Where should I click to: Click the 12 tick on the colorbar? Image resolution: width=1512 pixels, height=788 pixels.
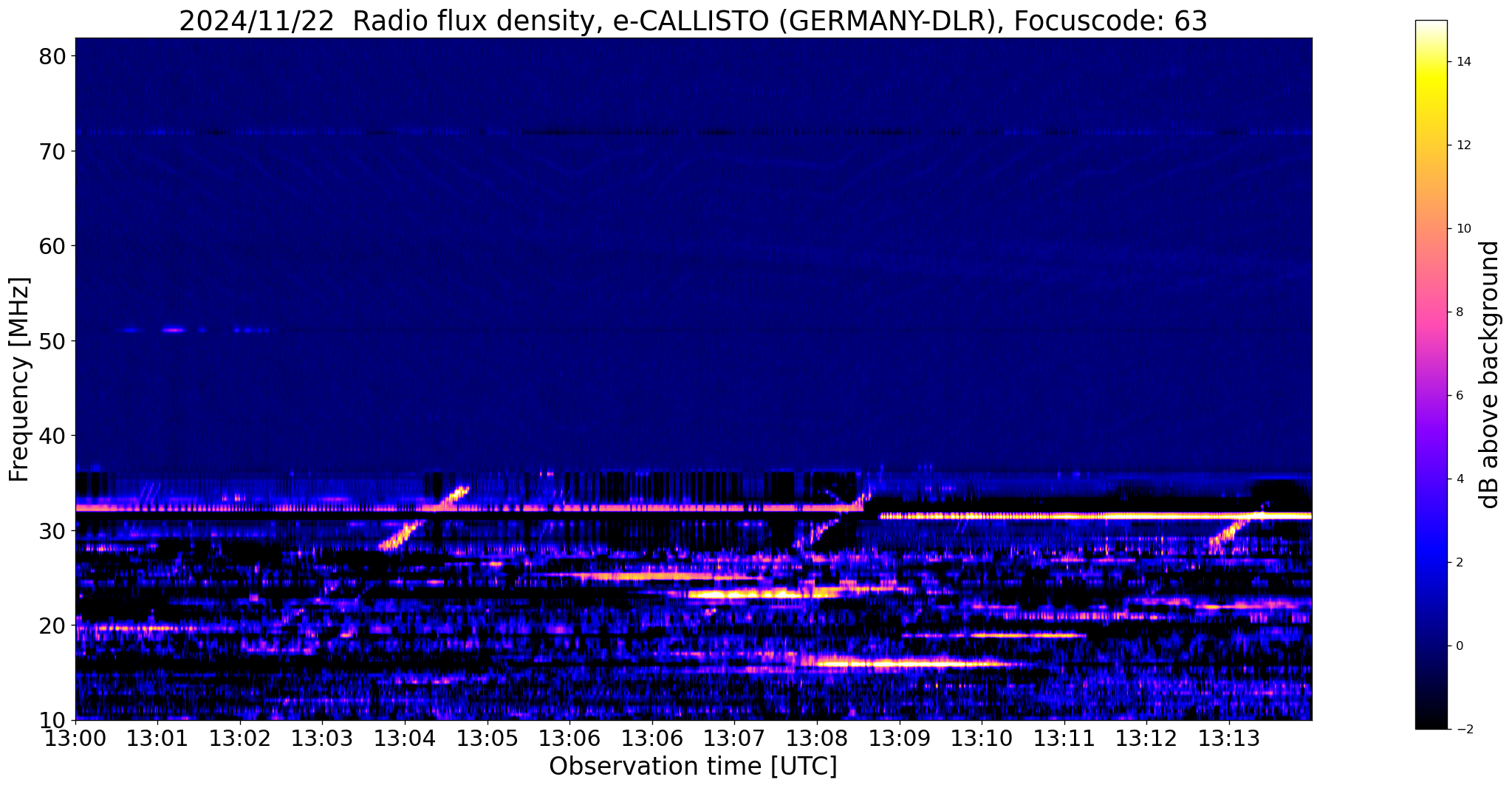pyautogui.click(x=1463, y=145)
